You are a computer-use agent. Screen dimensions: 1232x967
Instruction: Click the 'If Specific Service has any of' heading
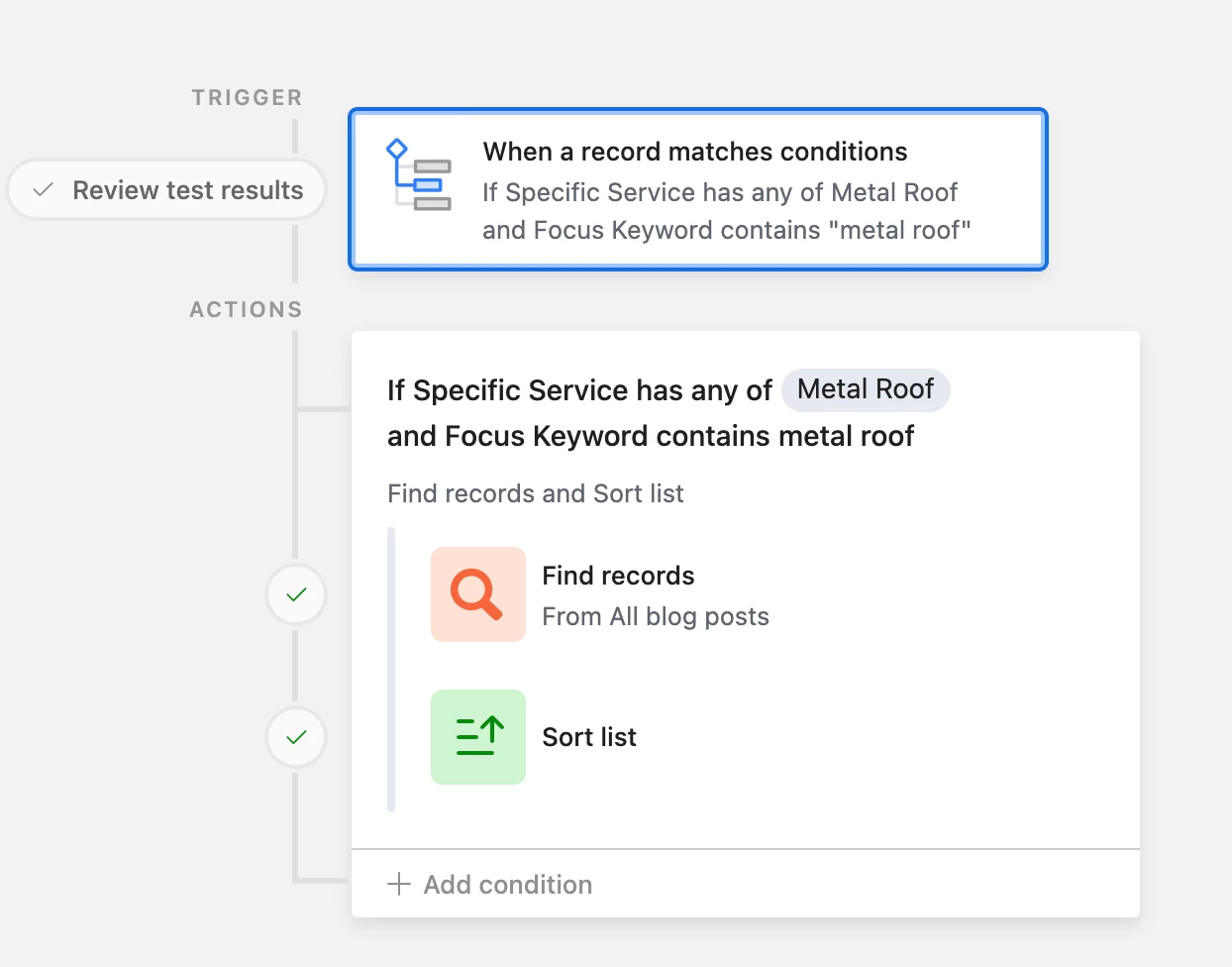(x=579, y=390)
